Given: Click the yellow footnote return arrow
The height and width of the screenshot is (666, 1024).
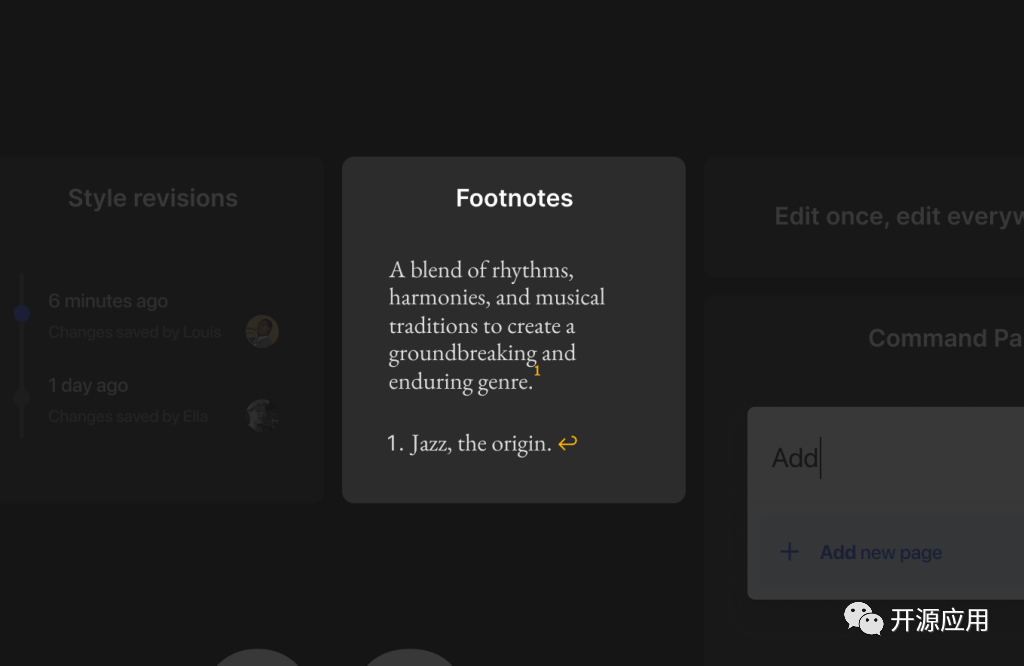Looking at the screenshot, I should pyautogui.click(x=567, y=443).
